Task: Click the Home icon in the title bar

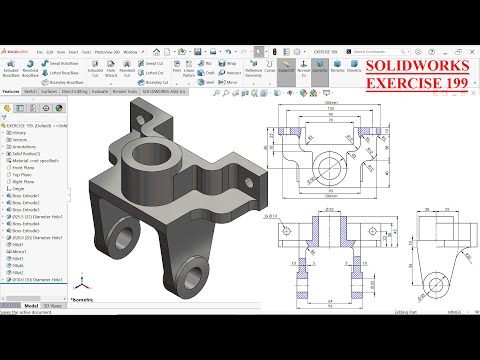Action: pos(156,52)
